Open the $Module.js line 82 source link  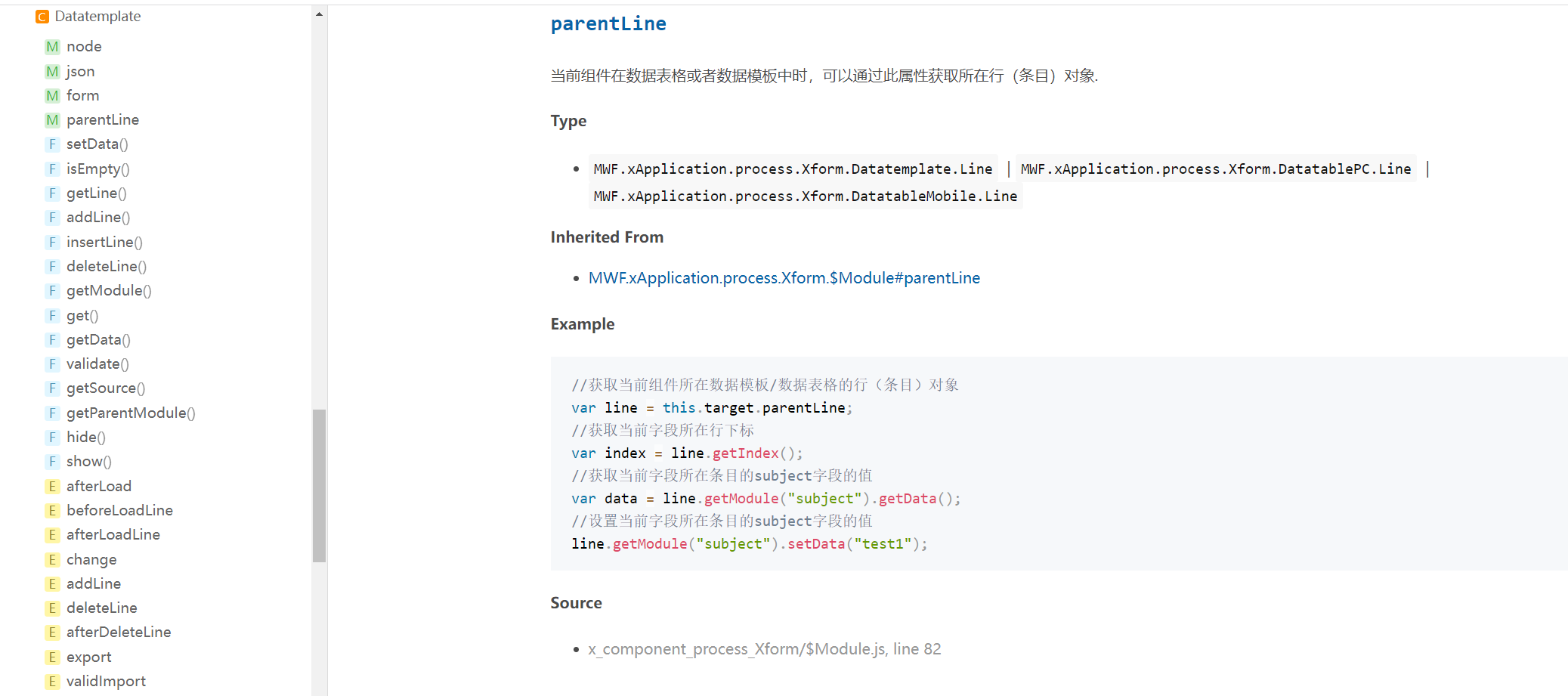click(x=764, y=649)
